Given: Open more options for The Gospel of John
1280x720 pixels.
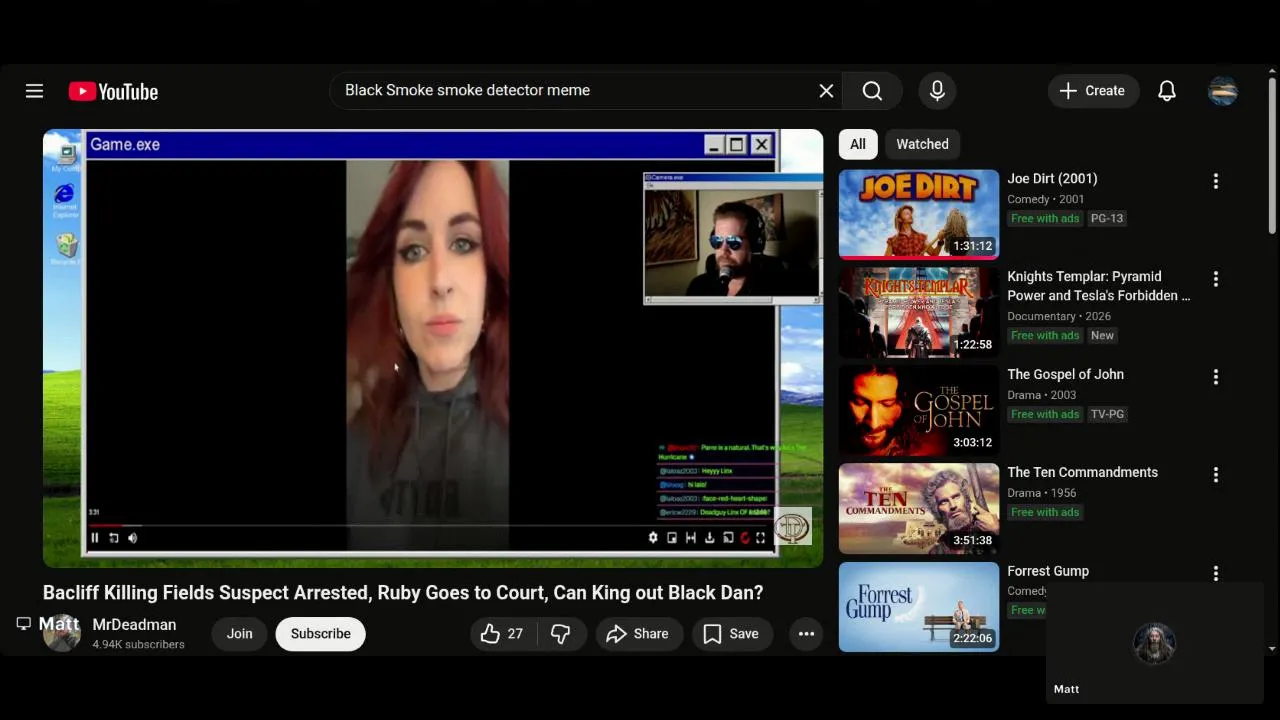Looking at the screenshot, I should tap(1216, 377).
